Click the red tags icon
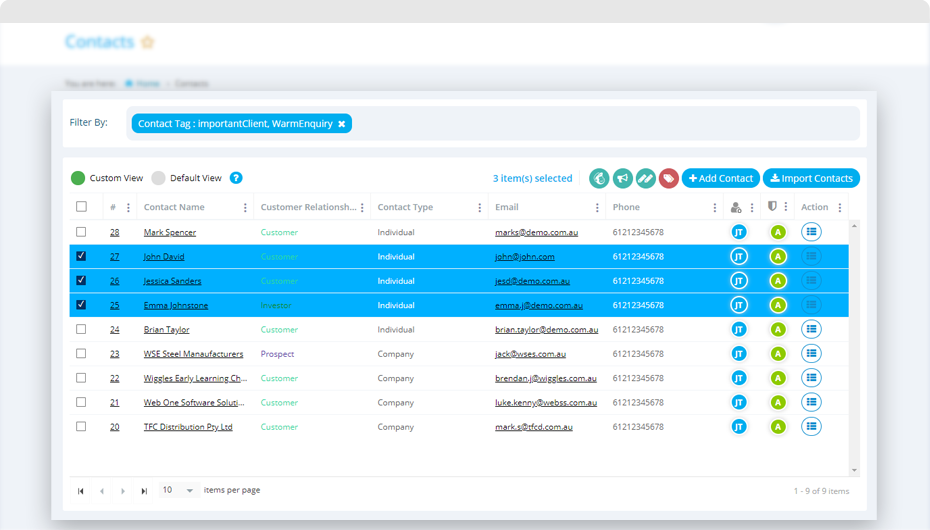Viewport: 930px width, 530px height. coord(668,178)
